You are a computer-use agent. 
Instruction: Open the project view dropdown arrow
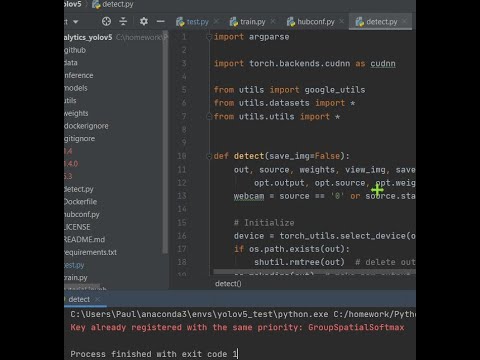[x=76, y=22]
